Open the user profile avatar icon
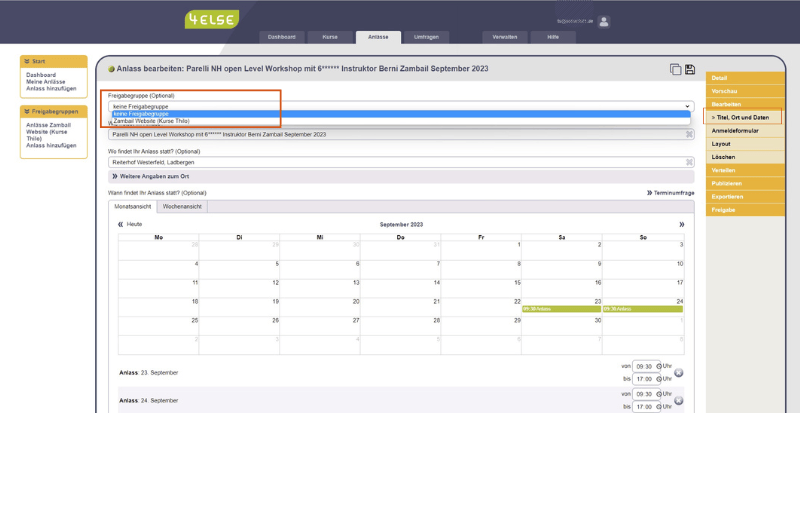This screenshot has height=530, width=800. pos(604,21)
